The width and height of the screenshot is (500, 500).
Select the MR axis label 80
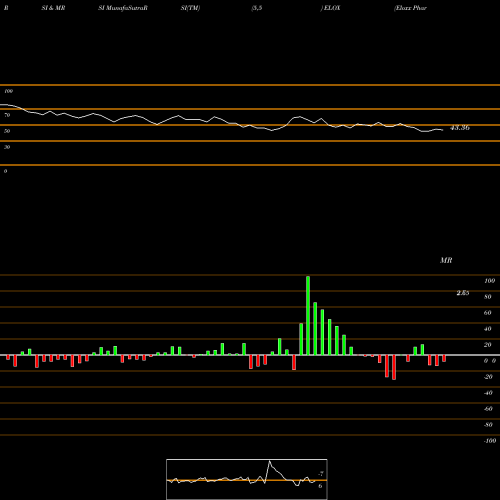click(488, 297)
